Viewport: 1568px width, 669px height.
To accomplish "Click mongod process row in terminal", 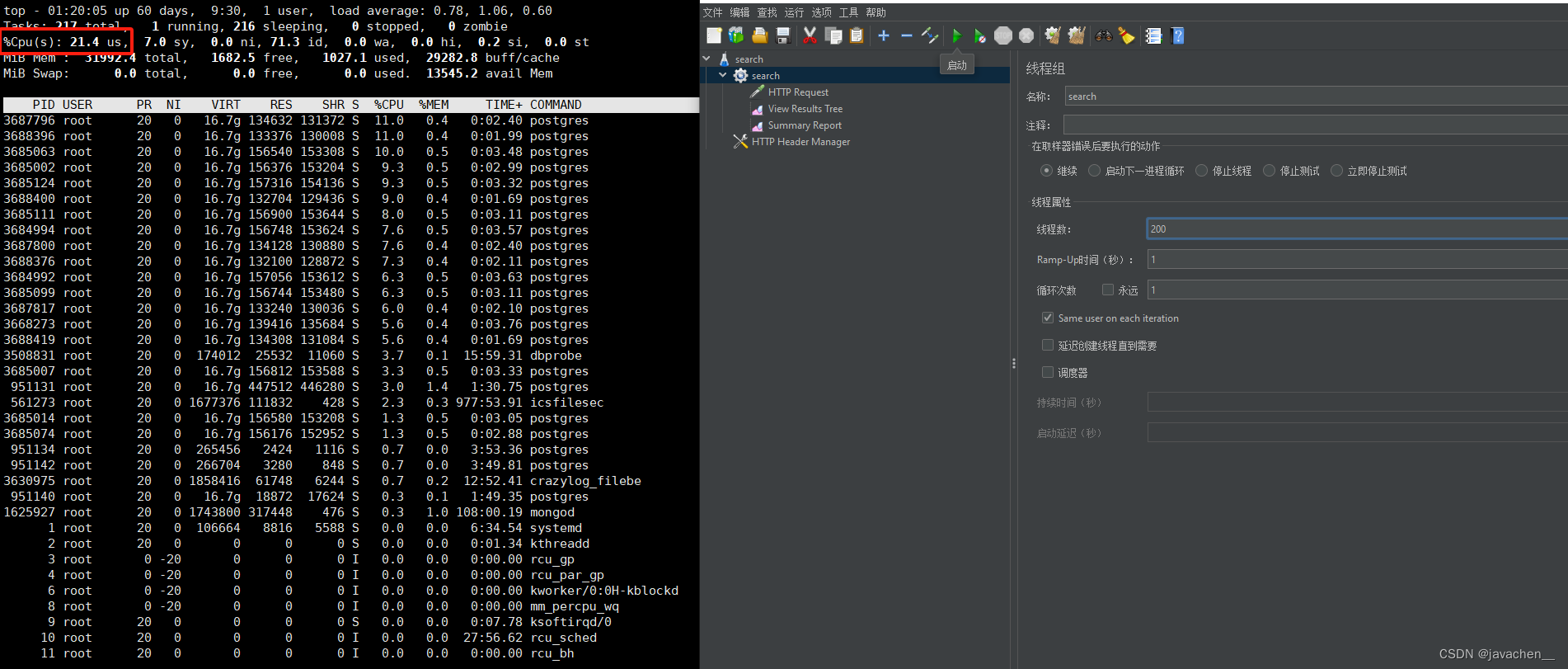I will click(x=350, y=512).
